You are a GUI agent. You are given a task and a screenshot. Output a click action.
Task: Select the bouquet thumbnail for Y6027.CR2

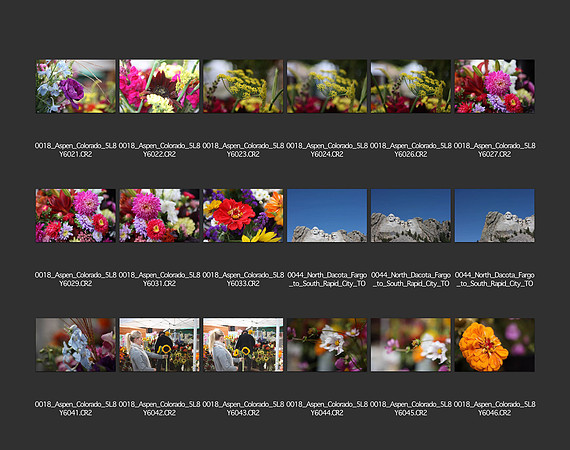click(x=494, y=86)
